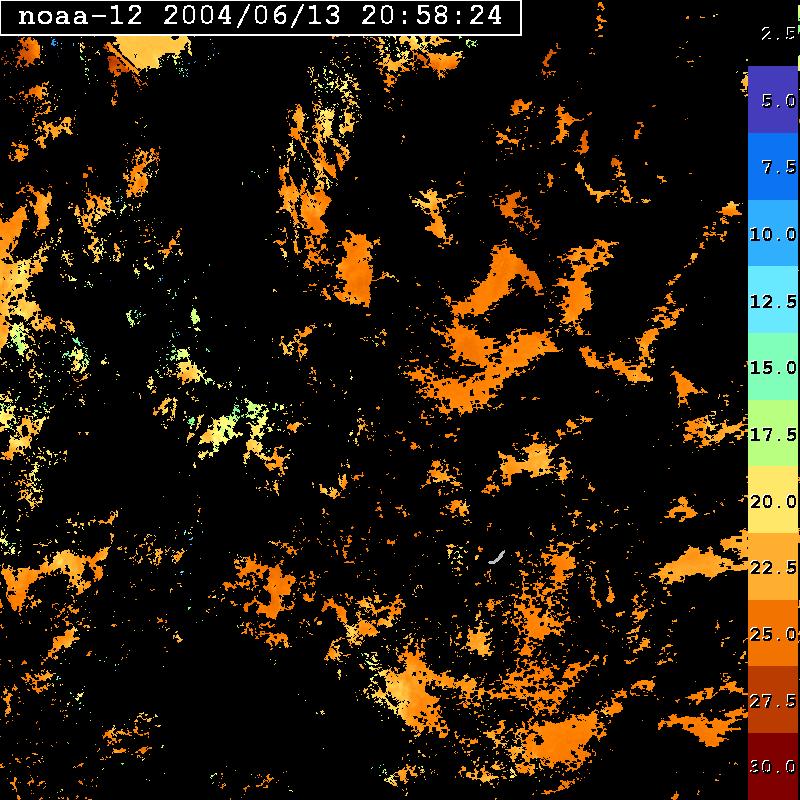The image size is (800, 800).
Task: Click the small gray streak on the map
Action: tap(495, 556)
